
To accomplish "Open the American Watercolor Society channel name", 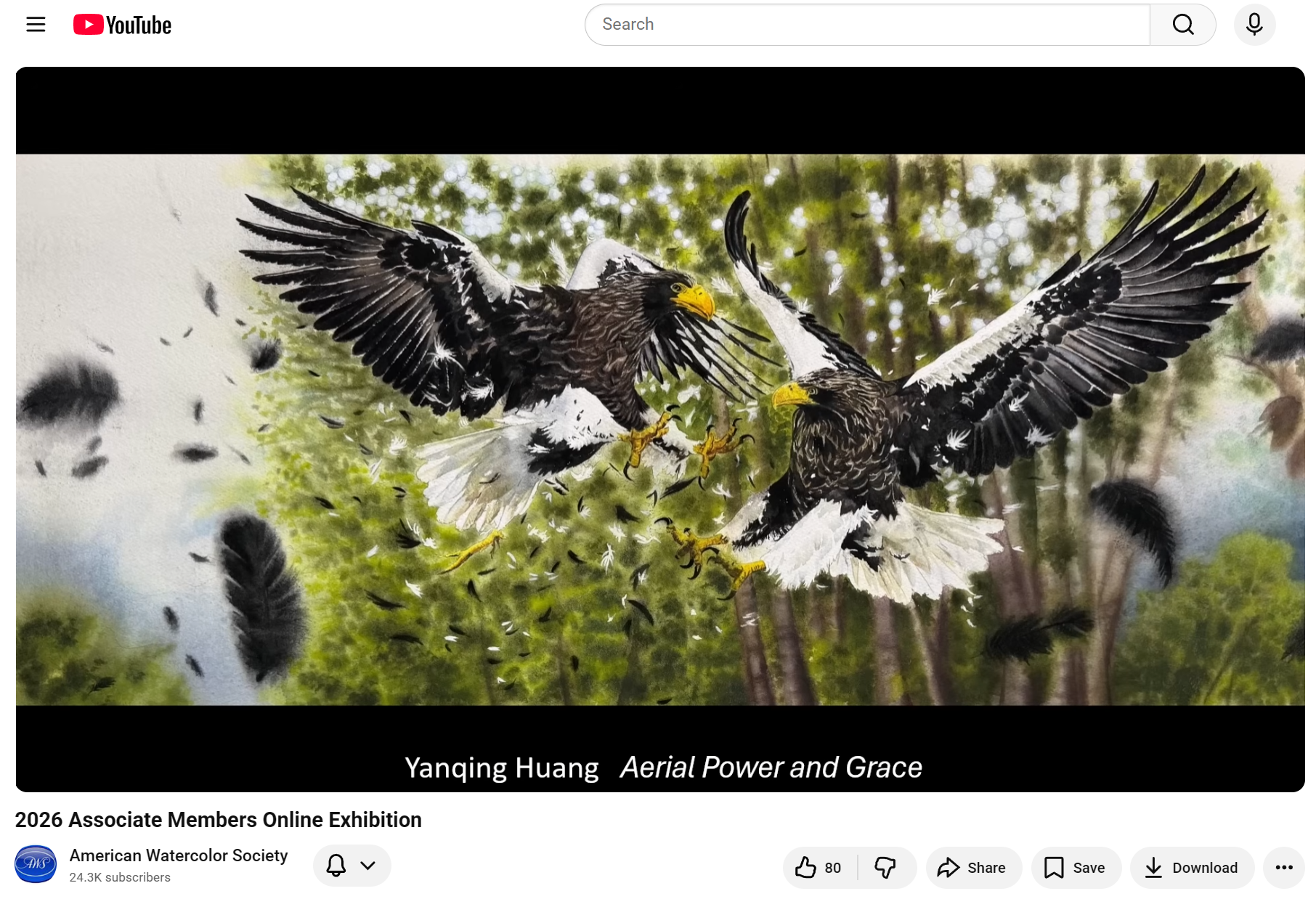I will [179, 855].
